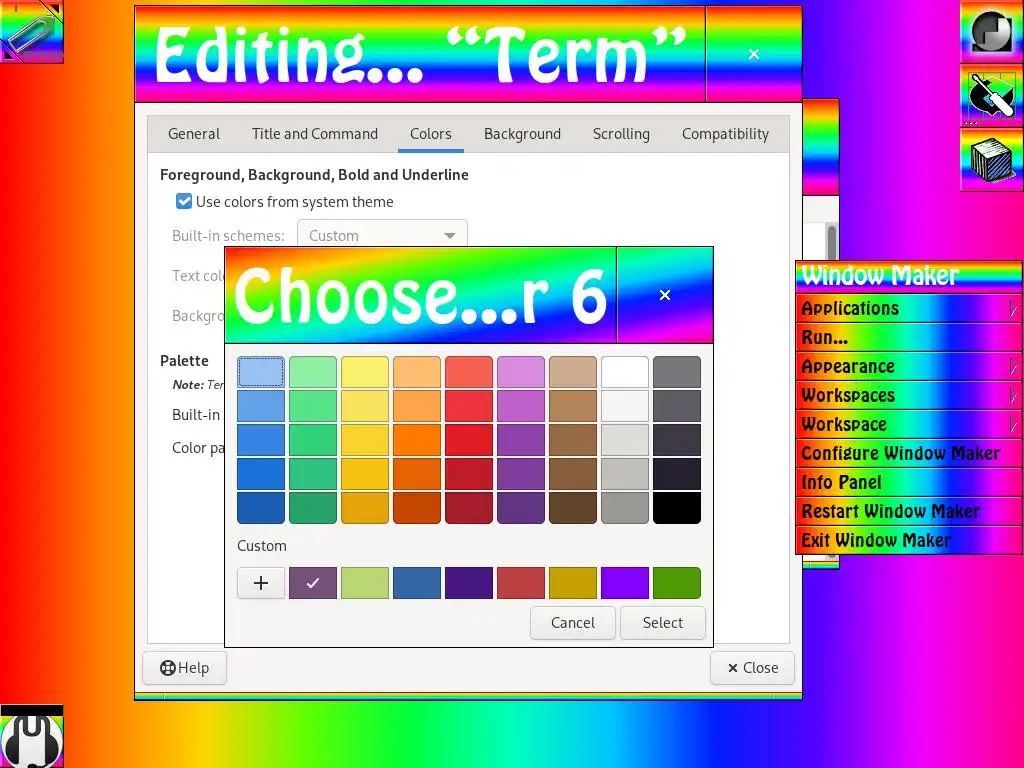The width and height of the screenshot is (1024, 768).
Task: Click the Cancel button in the color chooser
Action: 573,622
